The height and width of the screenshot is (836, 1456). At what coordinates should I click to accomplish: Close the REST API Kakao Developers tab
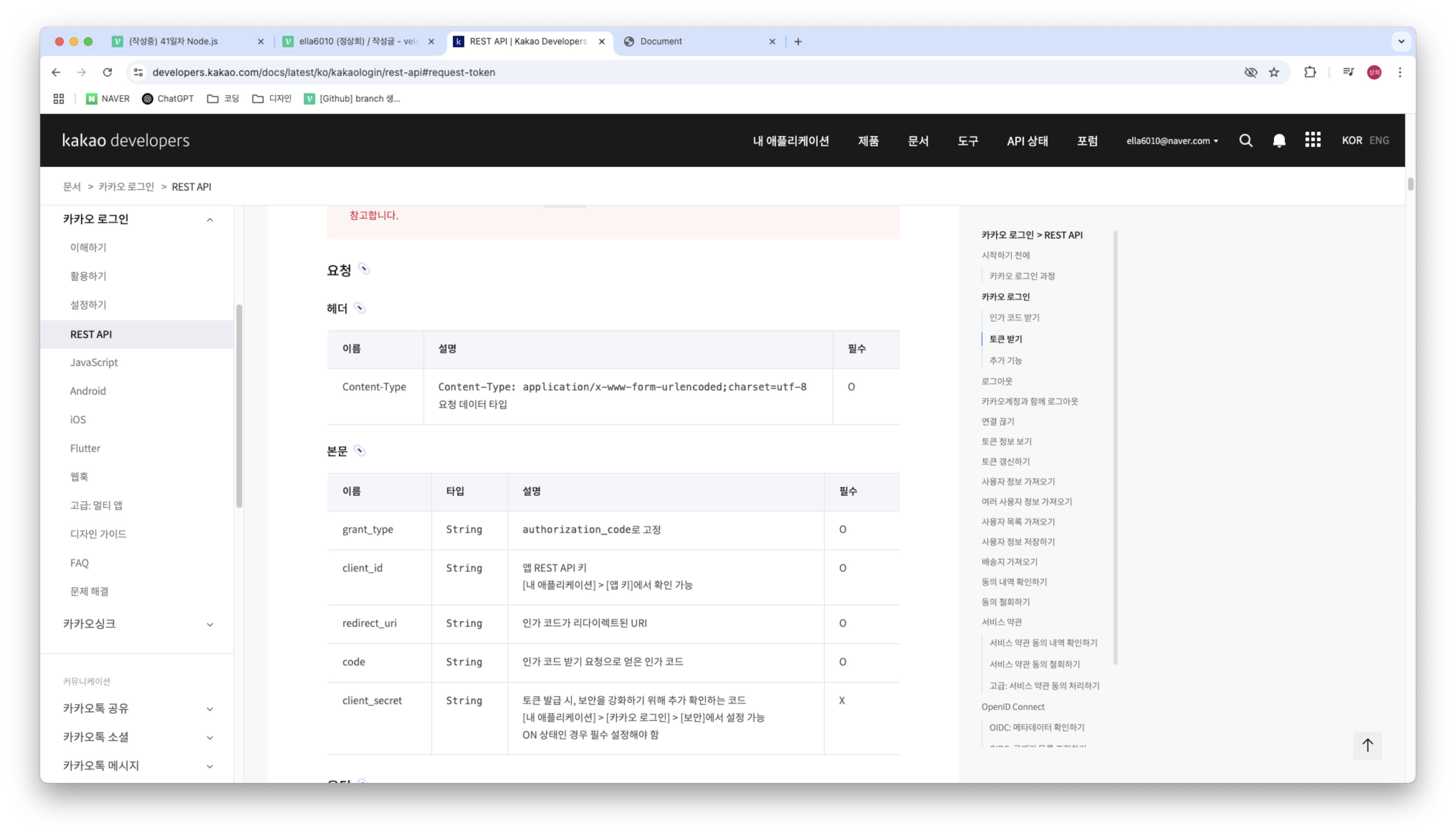click(602, 41)
